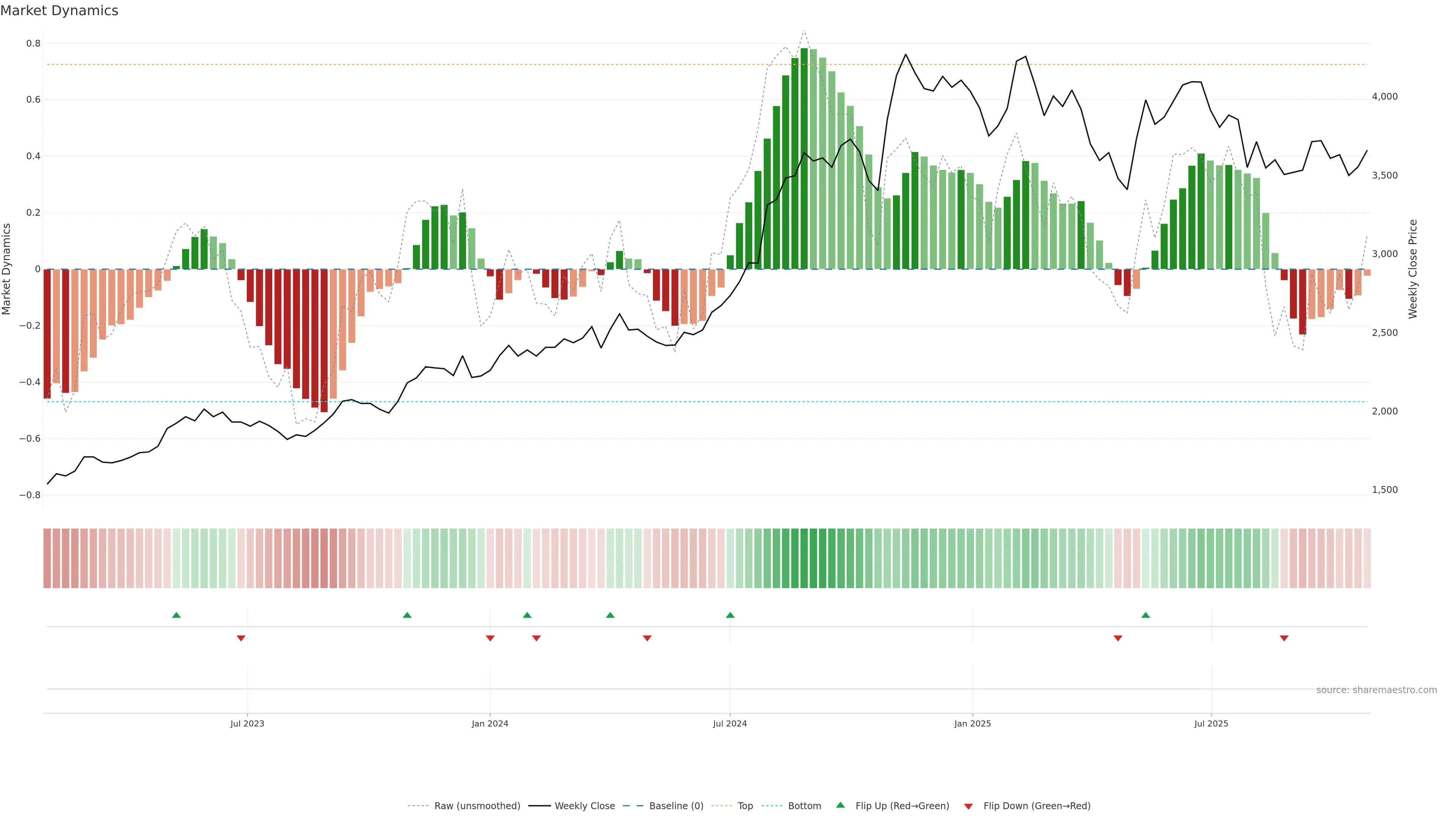1456x819 pixels.
Task: Click the red flip-down marker at Jan 2024
Action: point(490,638)
